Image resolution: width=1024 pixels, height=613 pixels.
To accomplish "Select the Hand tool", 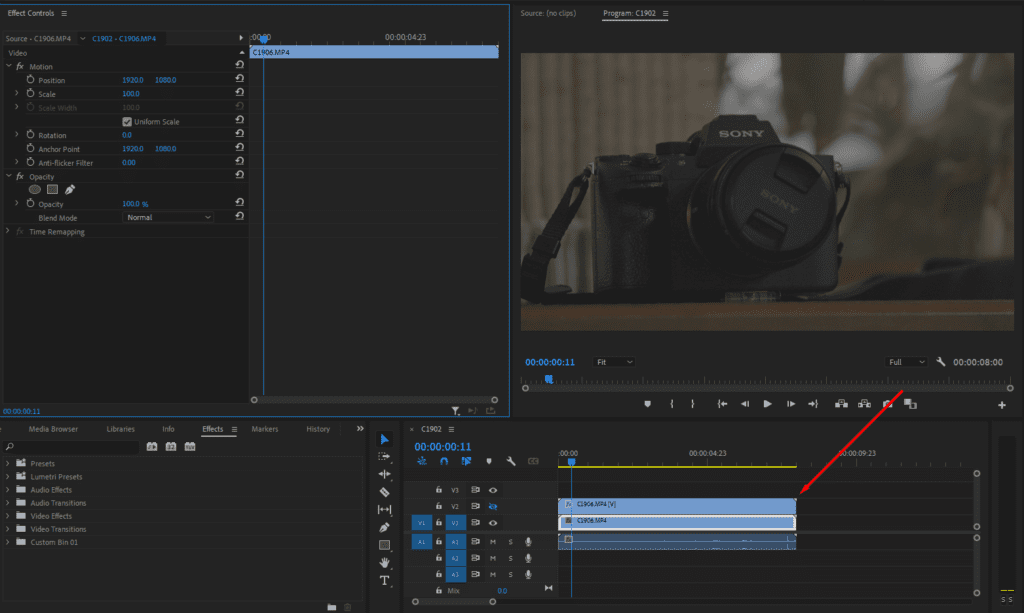I will pos(384,562).
